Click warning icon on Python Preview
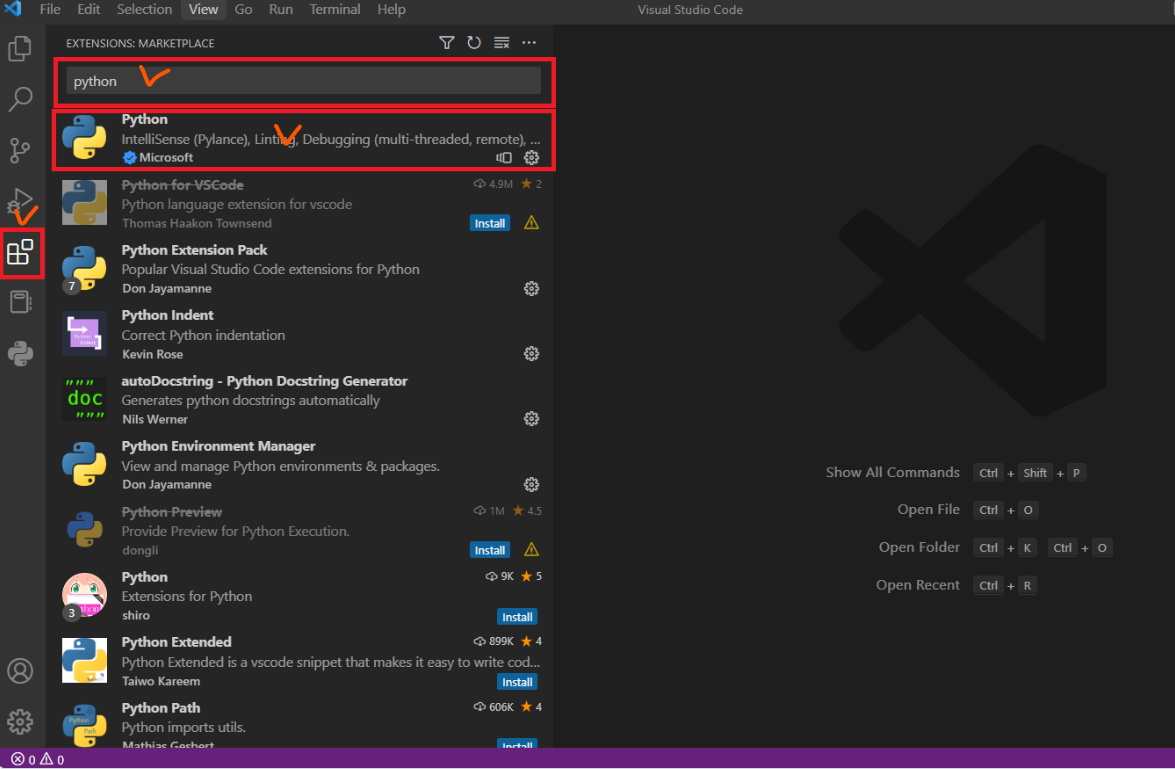Viewport: 1175px width, 769px height. 531,549
